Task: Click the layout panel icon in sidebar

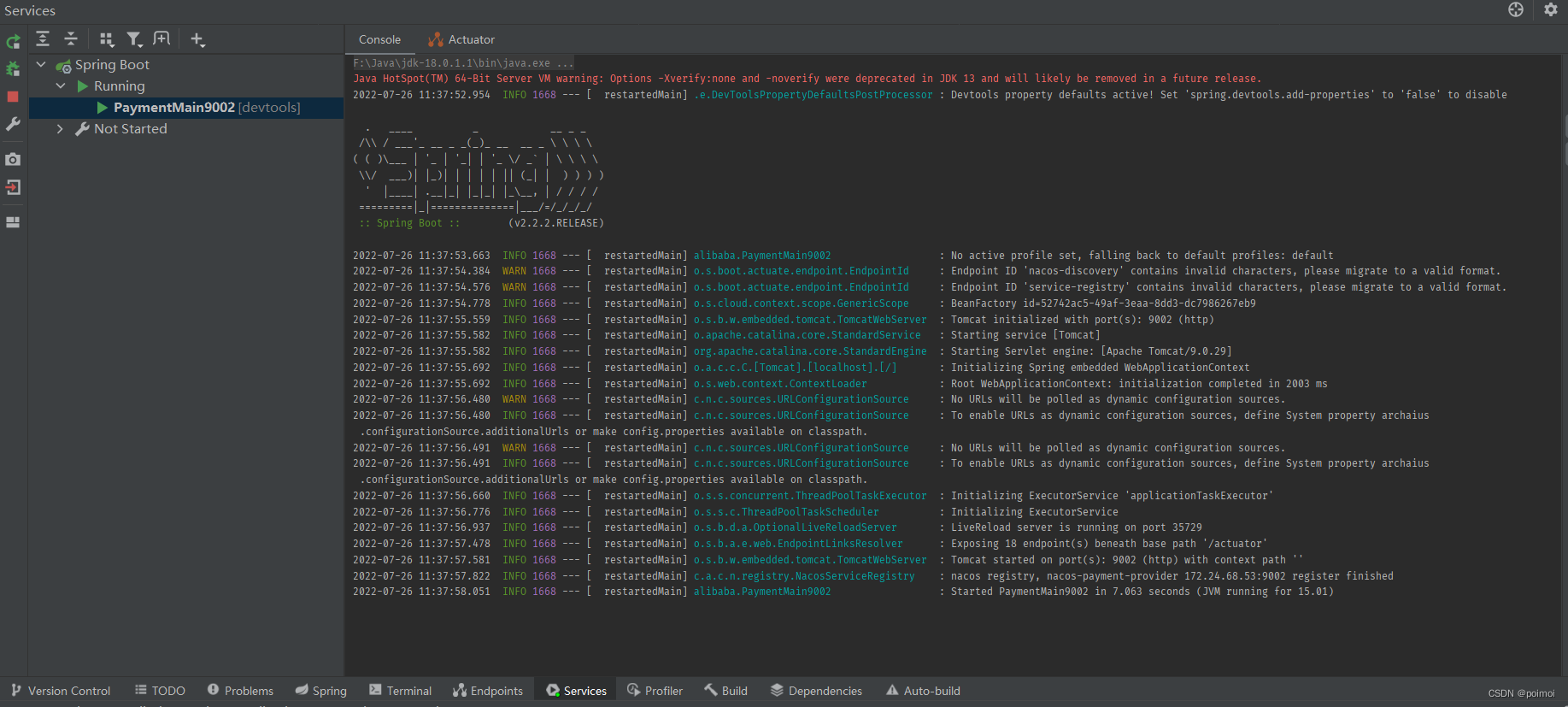Action: (13, 222)
